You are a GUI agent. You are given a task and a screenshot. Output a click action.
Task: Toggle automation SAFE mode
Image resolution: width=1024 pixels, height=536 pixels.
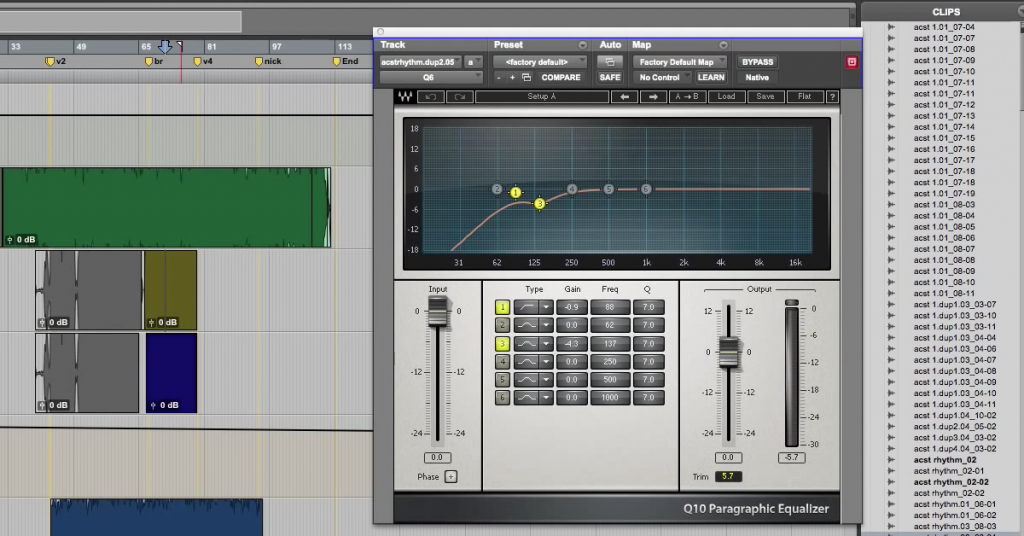[610, 78]
